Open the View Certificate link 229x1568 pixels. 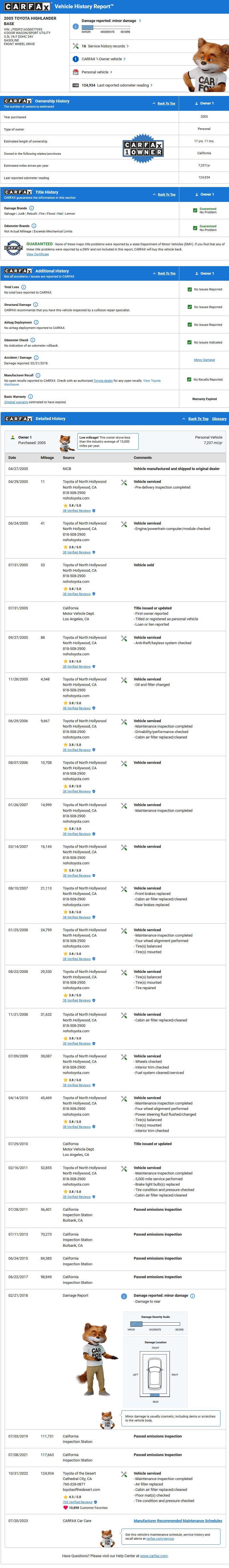(x=38, y=254)
